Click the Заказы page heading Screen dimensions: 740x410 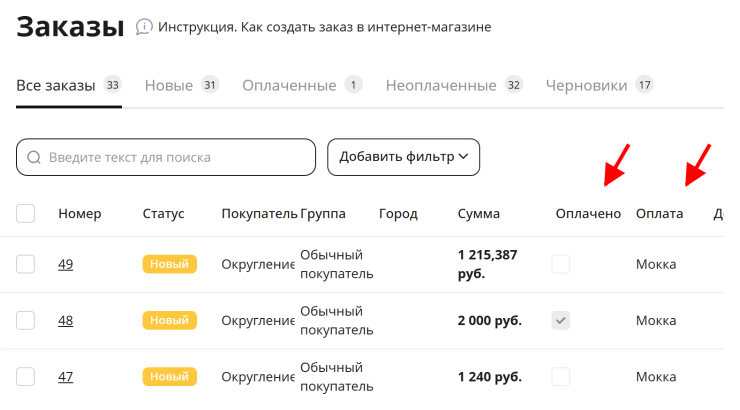coord(70,27)
